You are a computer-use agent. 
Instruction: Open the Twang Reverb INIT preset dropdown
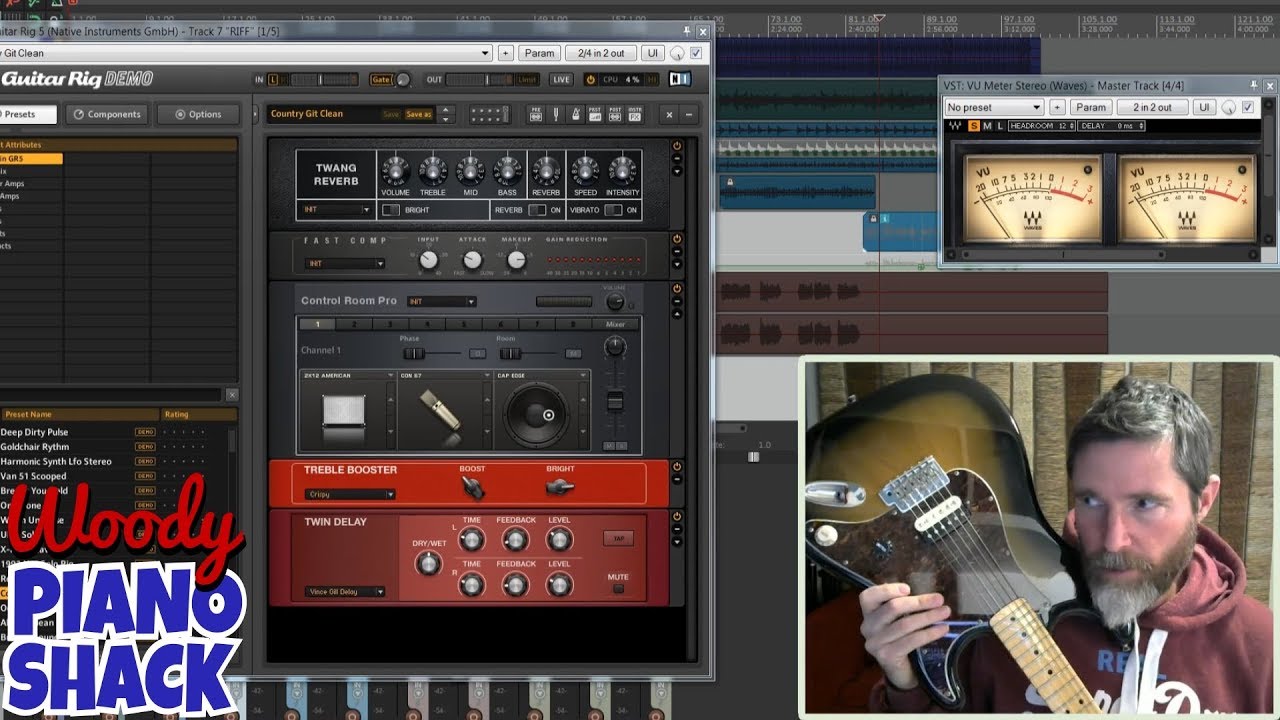pos(339,210)
